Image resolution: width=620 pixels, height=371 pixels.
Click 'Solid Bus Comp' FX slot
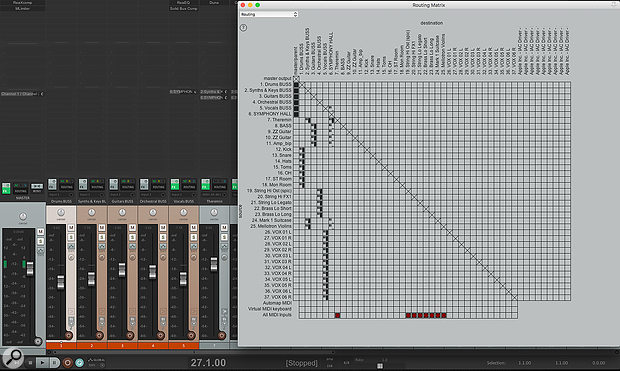(x=183, y=8)
